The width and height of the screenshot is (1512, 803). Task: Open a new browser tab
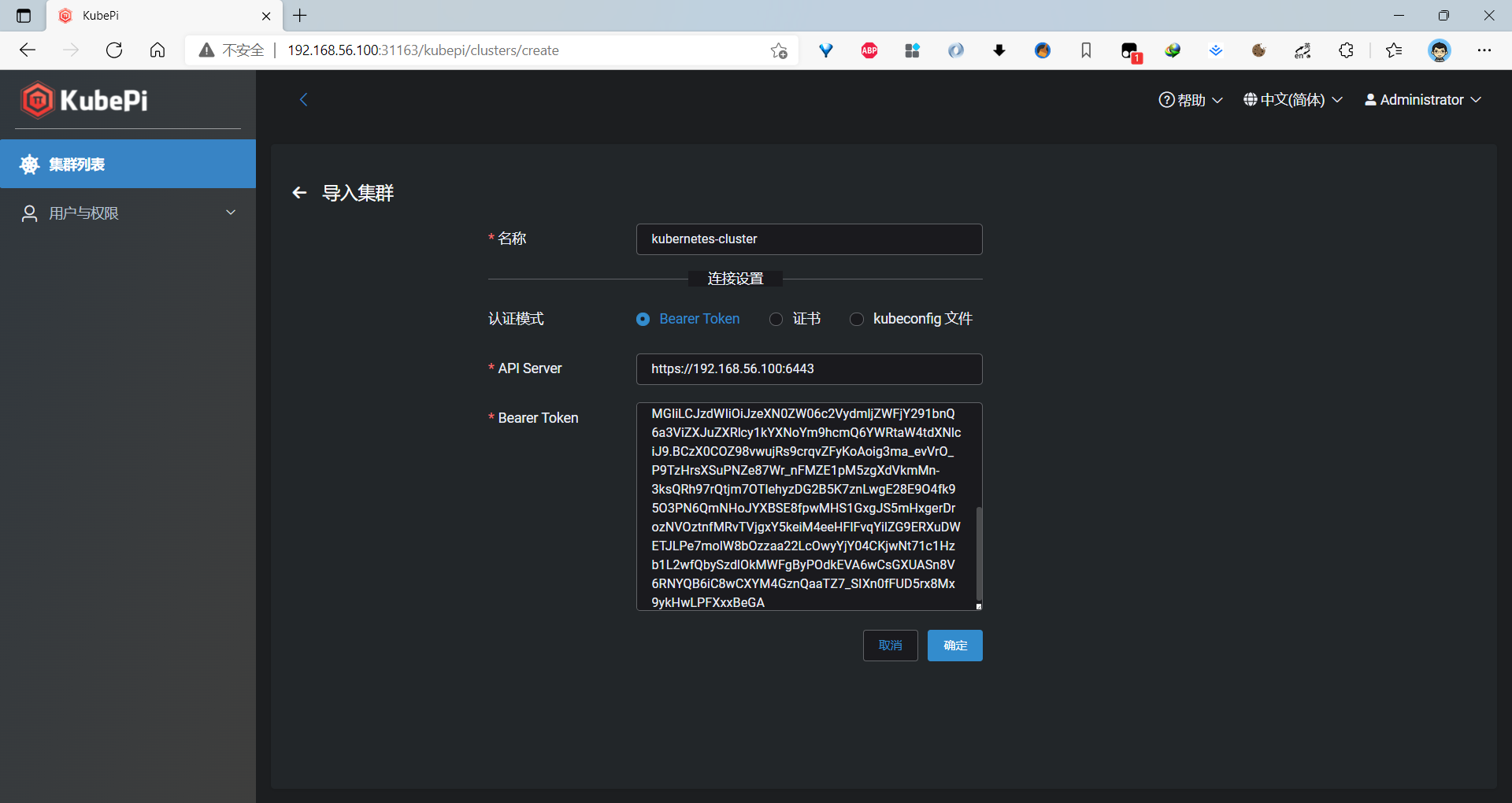(300, 15)
